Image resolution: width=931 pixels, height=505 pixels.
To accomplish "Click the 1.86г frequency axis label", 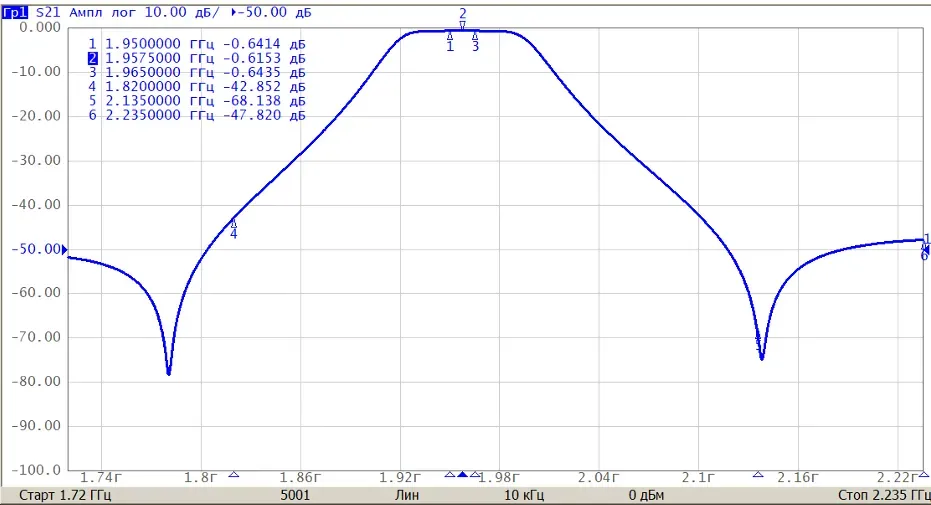I will pyautogui.click(x=300, y=477).
